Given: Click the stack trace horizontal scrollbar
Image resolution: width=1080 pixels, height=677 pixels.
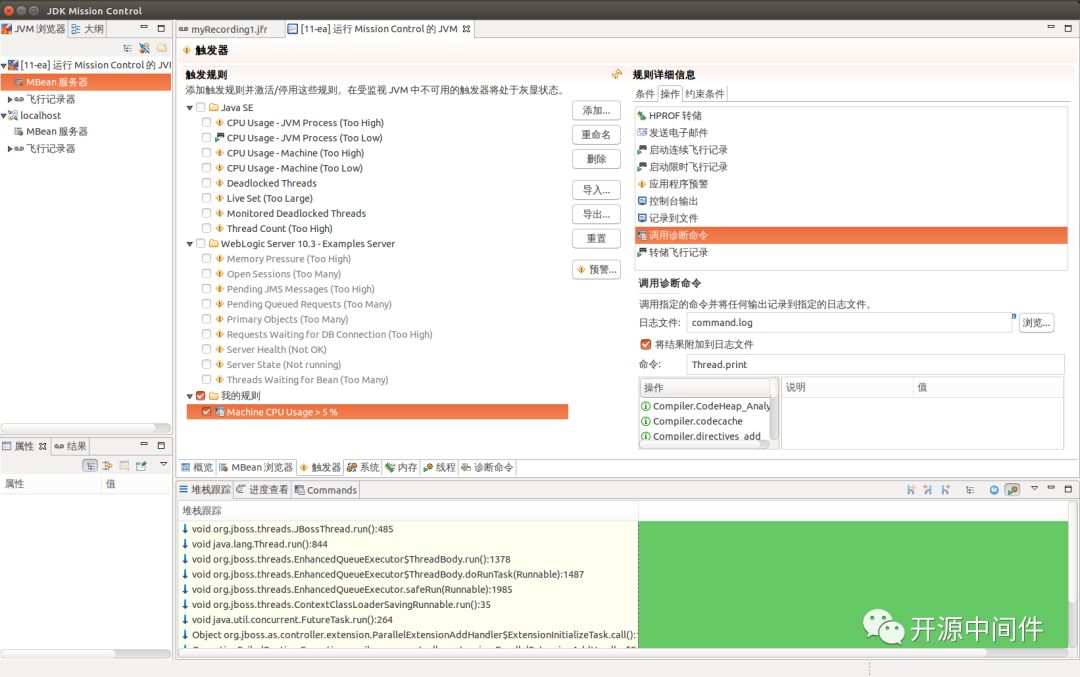Looking at the screenshot, I should [x=623, y=652].
